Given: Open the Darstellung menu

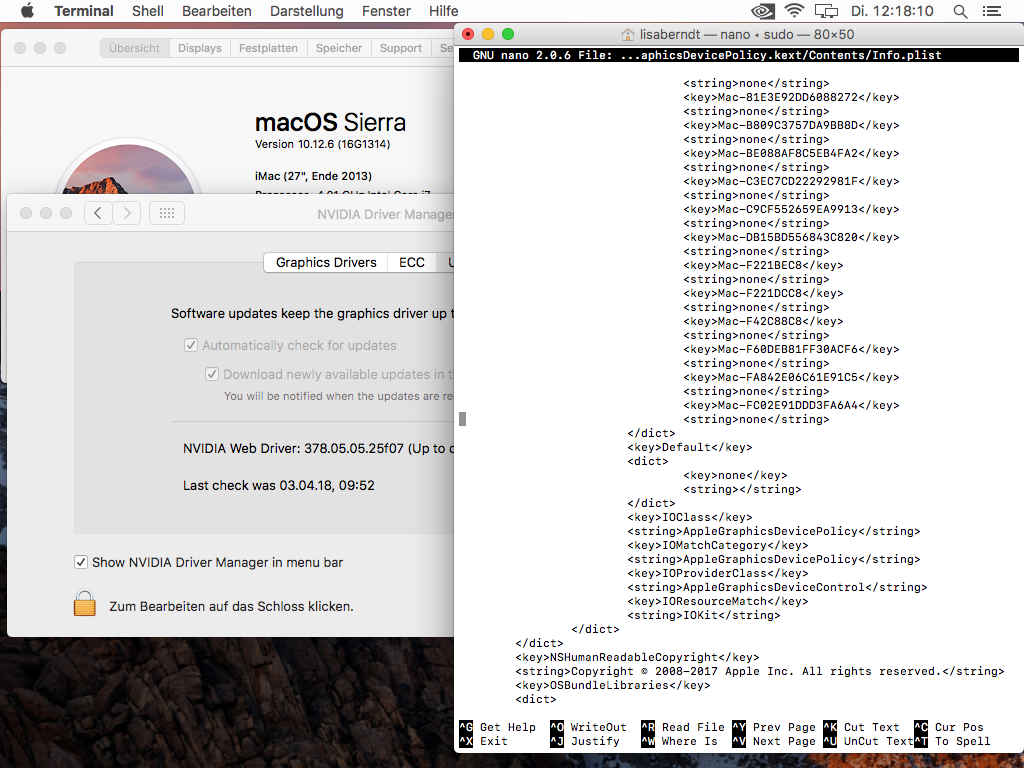Looking at the screenshot, I should (x=306, y=11).
